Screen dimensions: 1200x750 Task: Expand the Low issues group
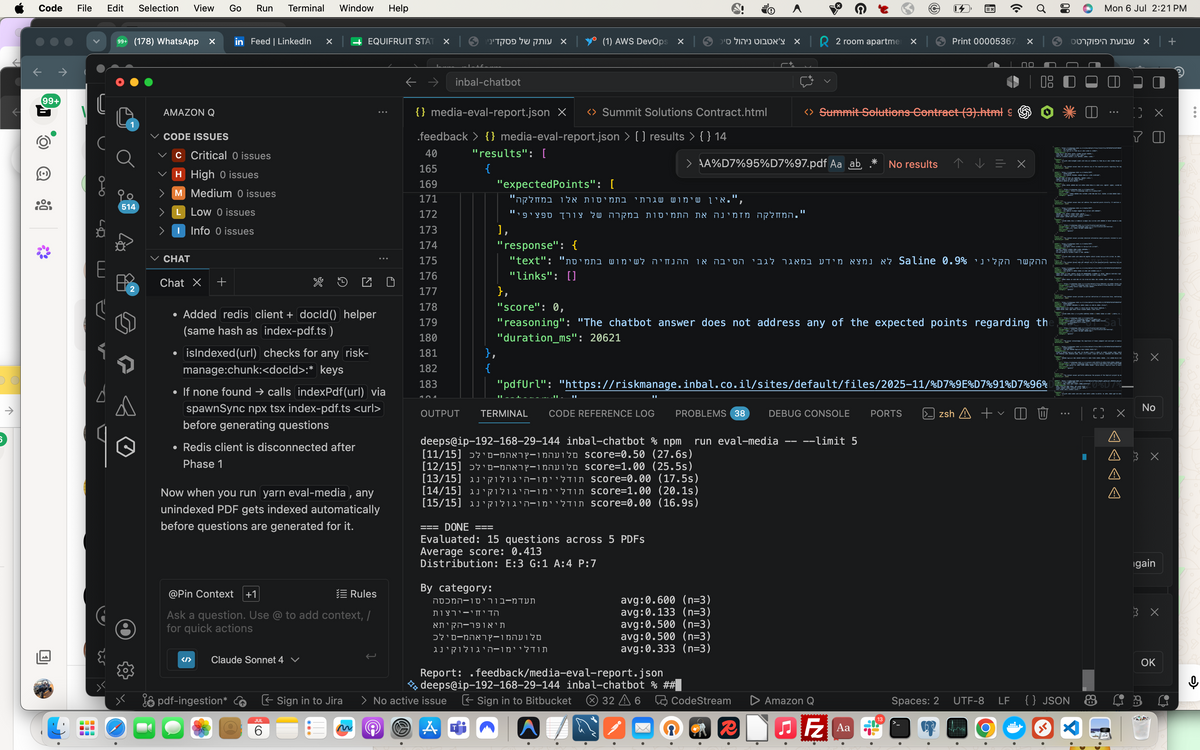coord(164,213)
